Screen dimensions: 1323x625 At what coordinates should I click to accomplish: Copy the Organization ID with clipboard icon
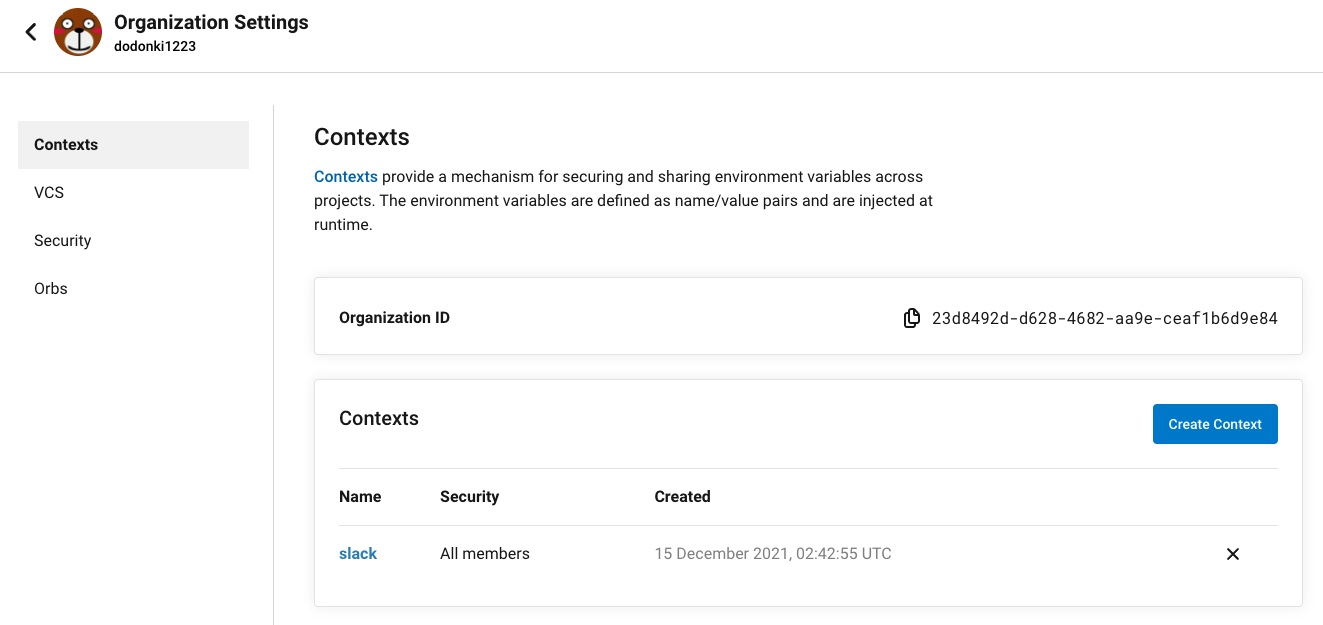coord(911,318)
